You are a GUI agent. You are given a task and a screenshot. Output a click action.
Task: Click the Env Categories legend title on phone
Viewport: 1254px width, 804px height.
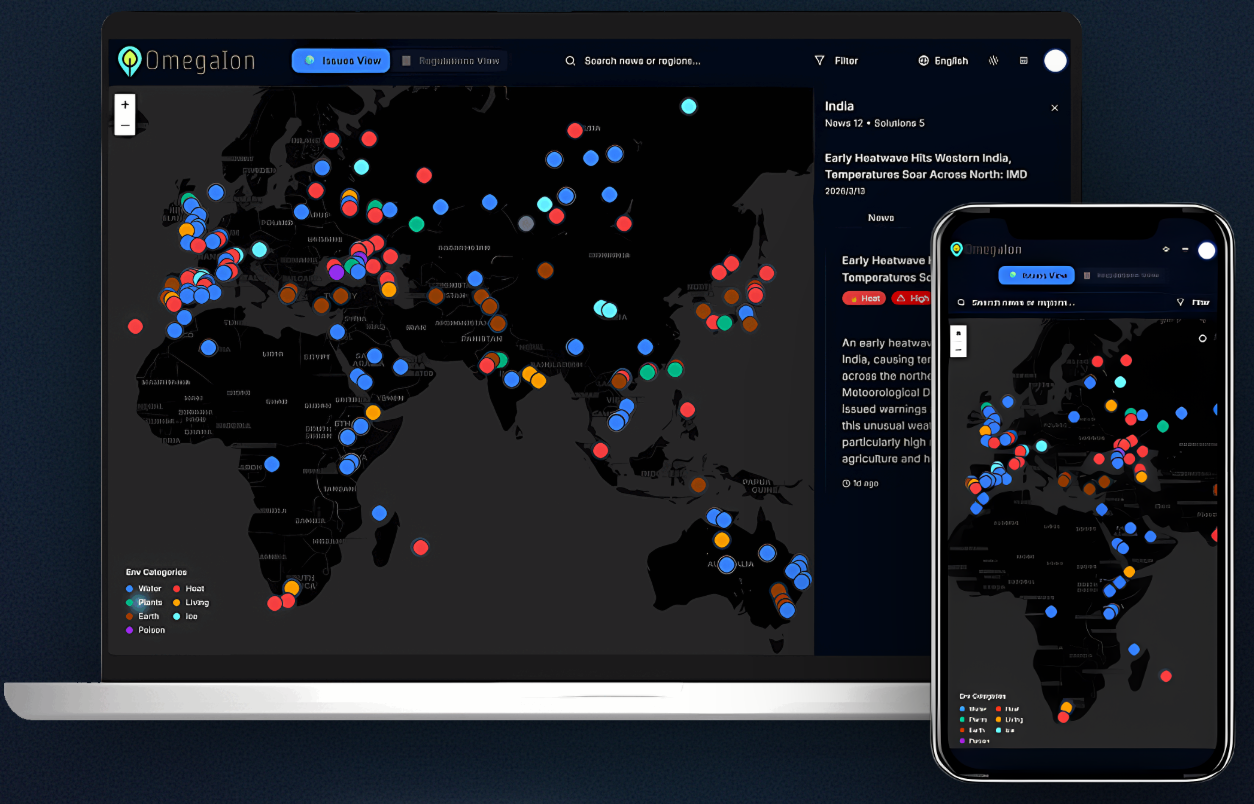tap(983, 696)
